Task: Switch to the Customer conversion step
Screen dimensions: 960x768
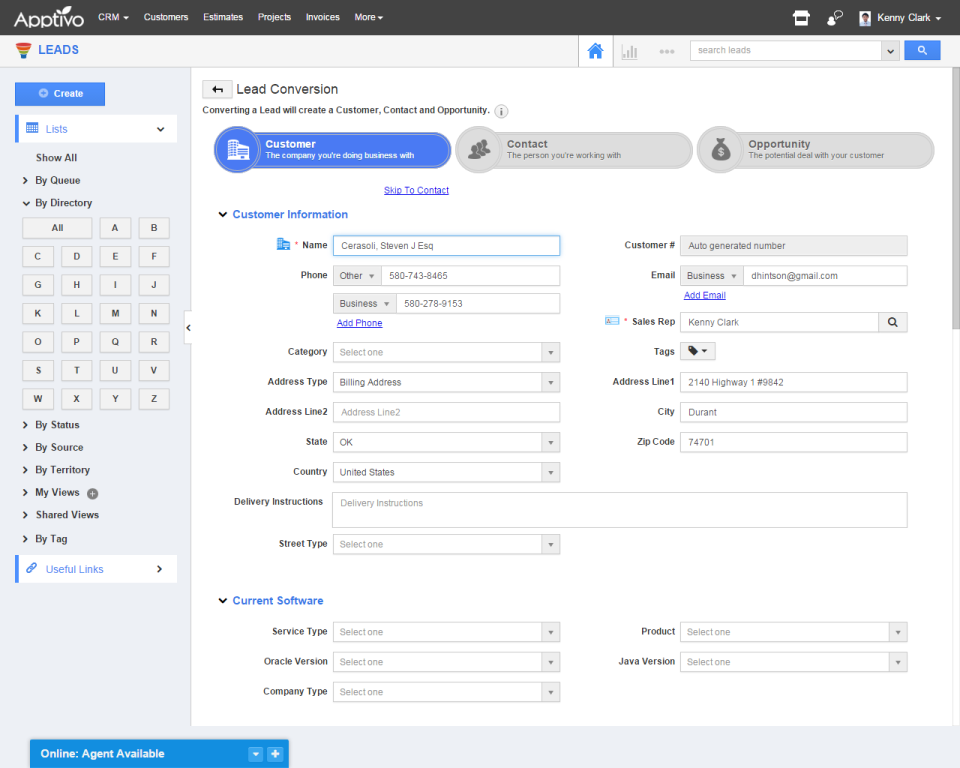Action: (x=331, y=150)
